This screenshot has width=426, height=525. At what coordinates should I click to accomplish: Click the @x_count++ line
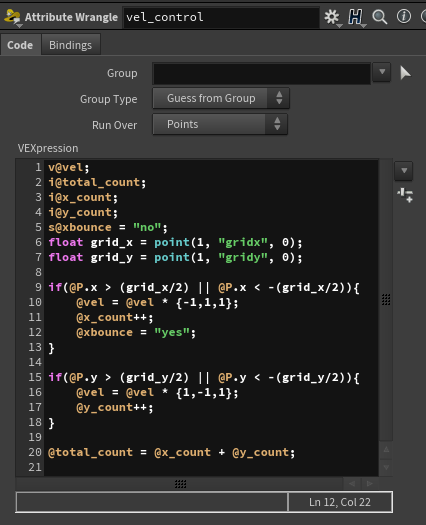[x=115, y=317]
